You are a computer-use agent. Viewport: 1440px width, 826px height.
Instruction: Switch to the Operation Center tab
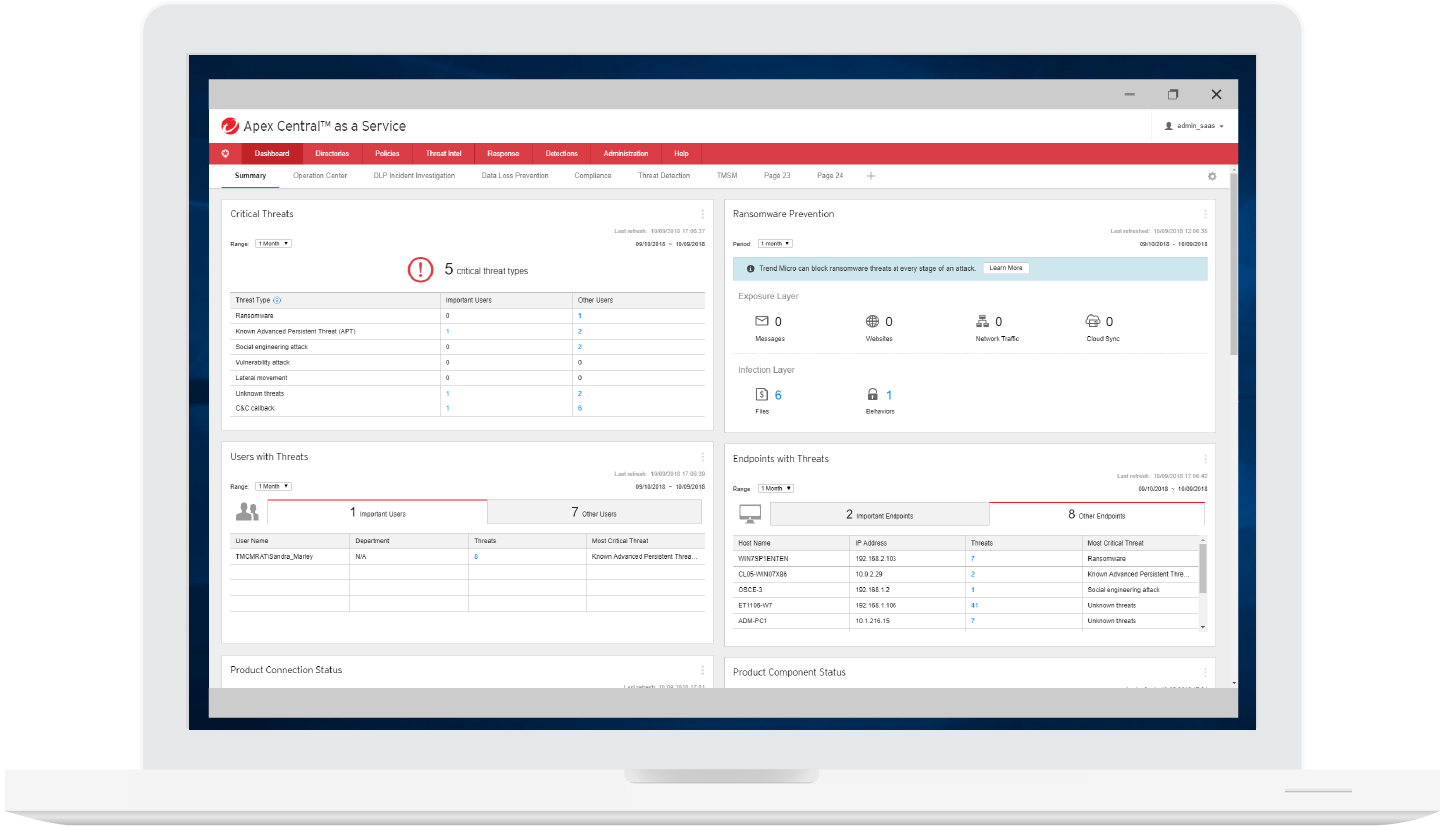point(320,176)
